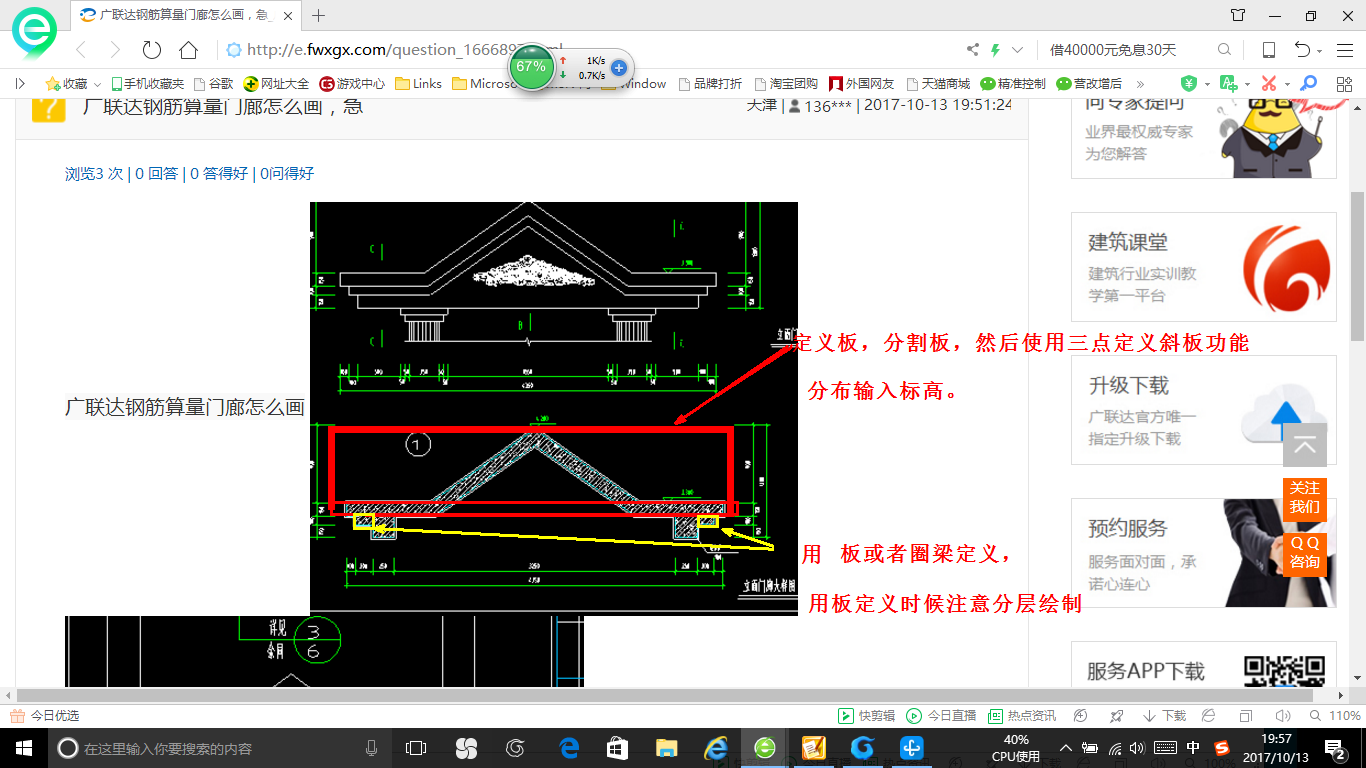Image resolution: width=1366 pixels, height=768 pixels.
Task: Open the 外国网友 bookmark
Action: [861, 84]
